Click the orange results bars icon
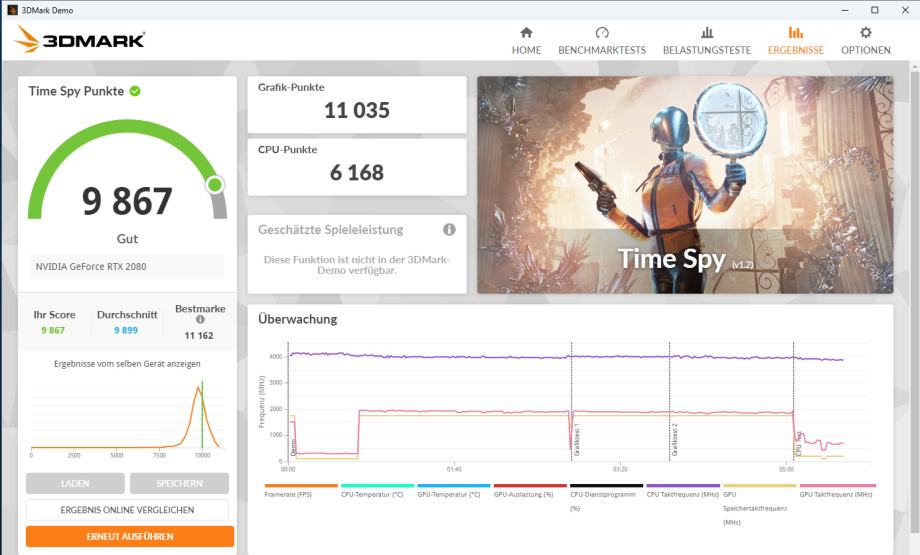The height and width of the screenshot is (555, 920). click(x=796, y=32)
